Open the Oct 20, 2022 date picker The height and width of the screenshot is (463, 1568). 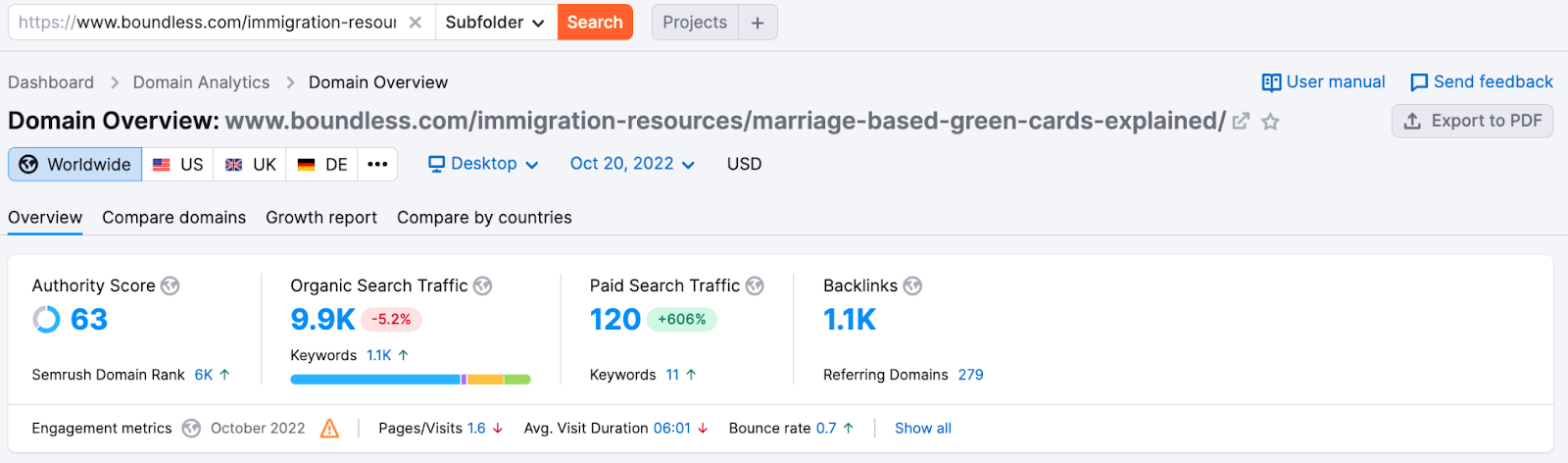(632, 164)
